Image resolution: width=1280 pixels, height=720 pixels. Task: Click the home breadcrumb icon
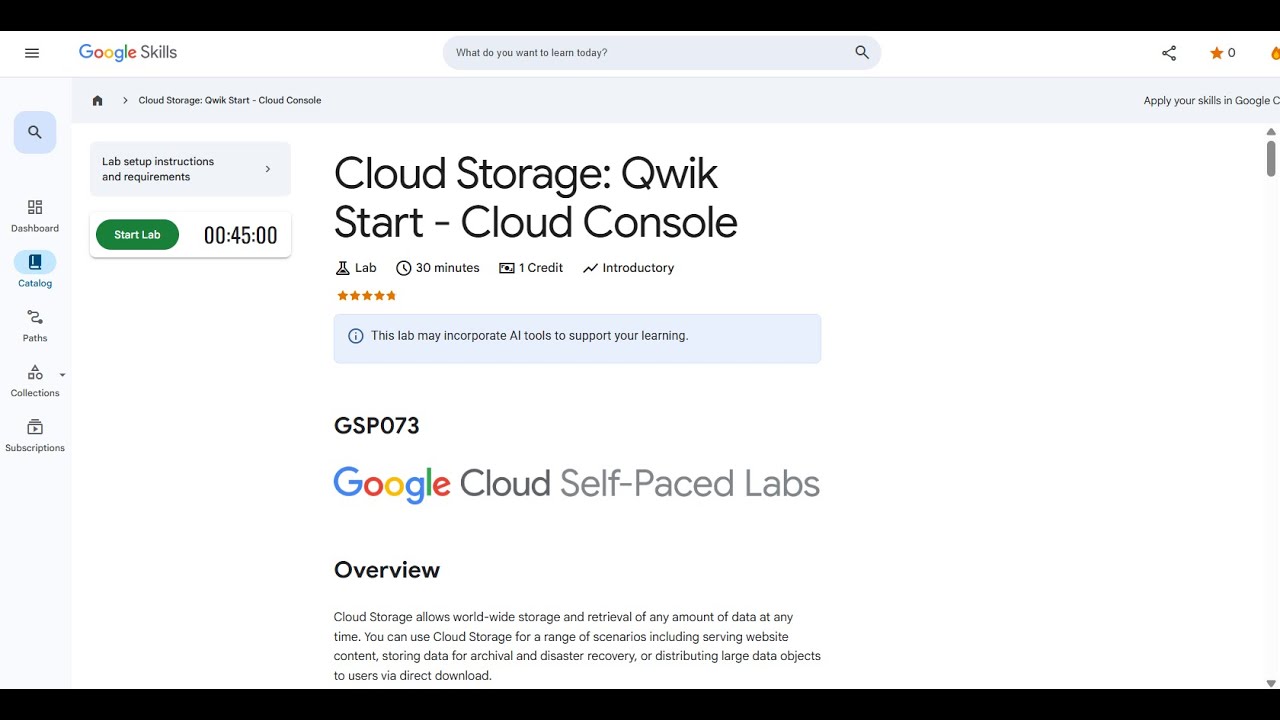(x=97, y=100)
